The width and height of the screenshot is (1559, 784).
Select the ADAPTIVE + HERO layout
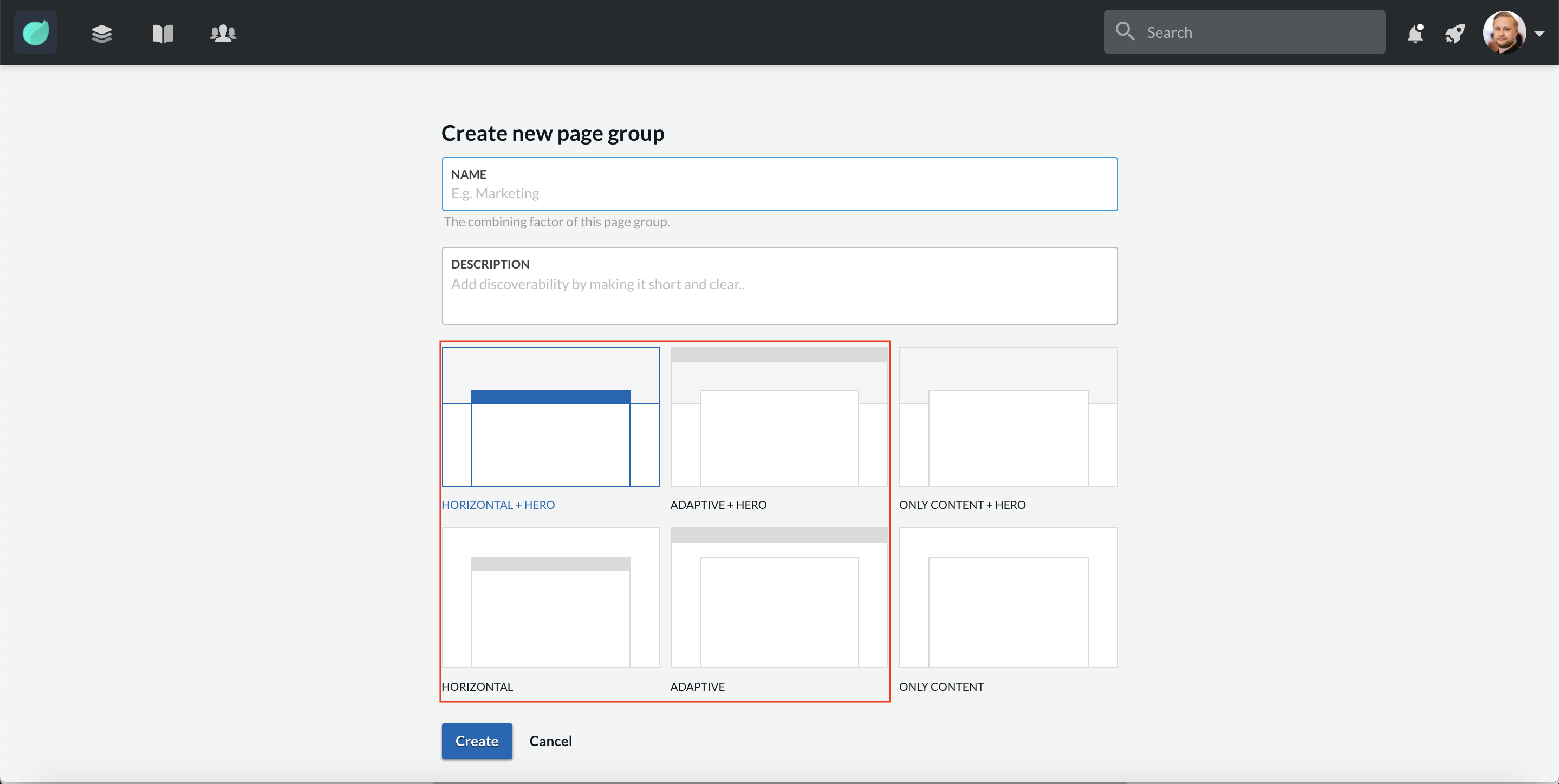[x=779, y=417]
